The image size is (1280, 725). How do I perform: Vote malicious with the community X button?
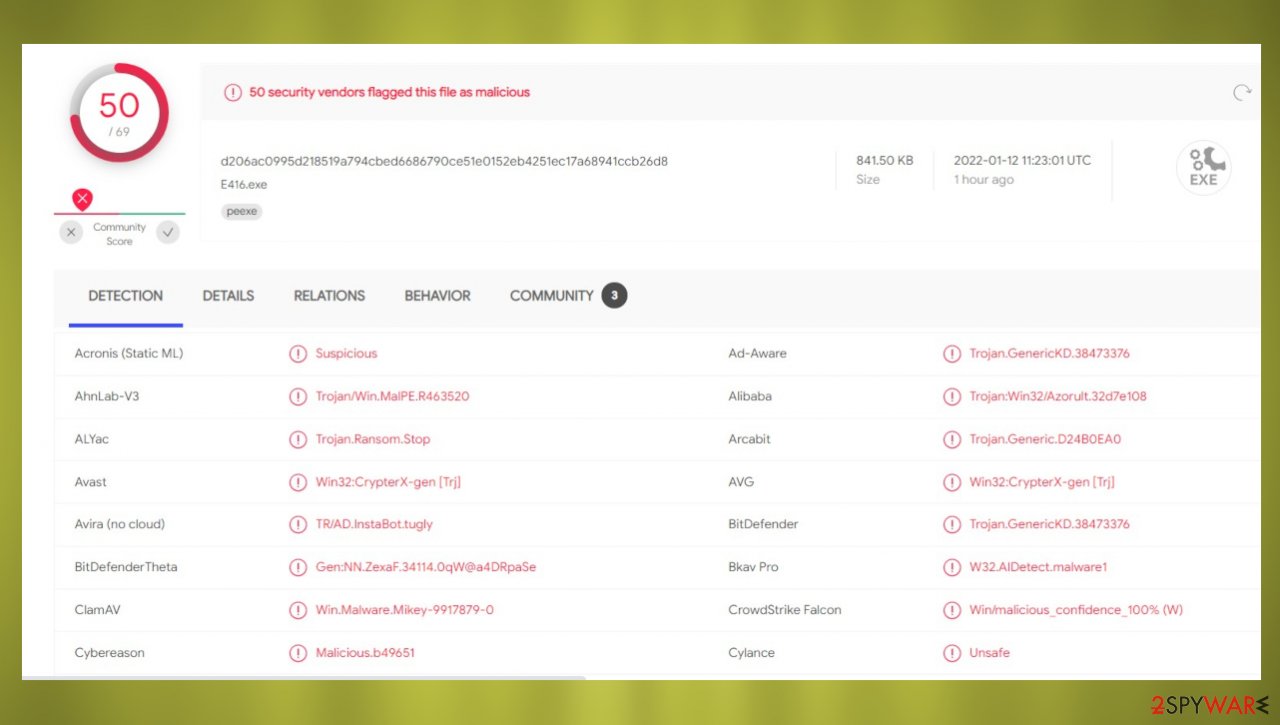71,233
